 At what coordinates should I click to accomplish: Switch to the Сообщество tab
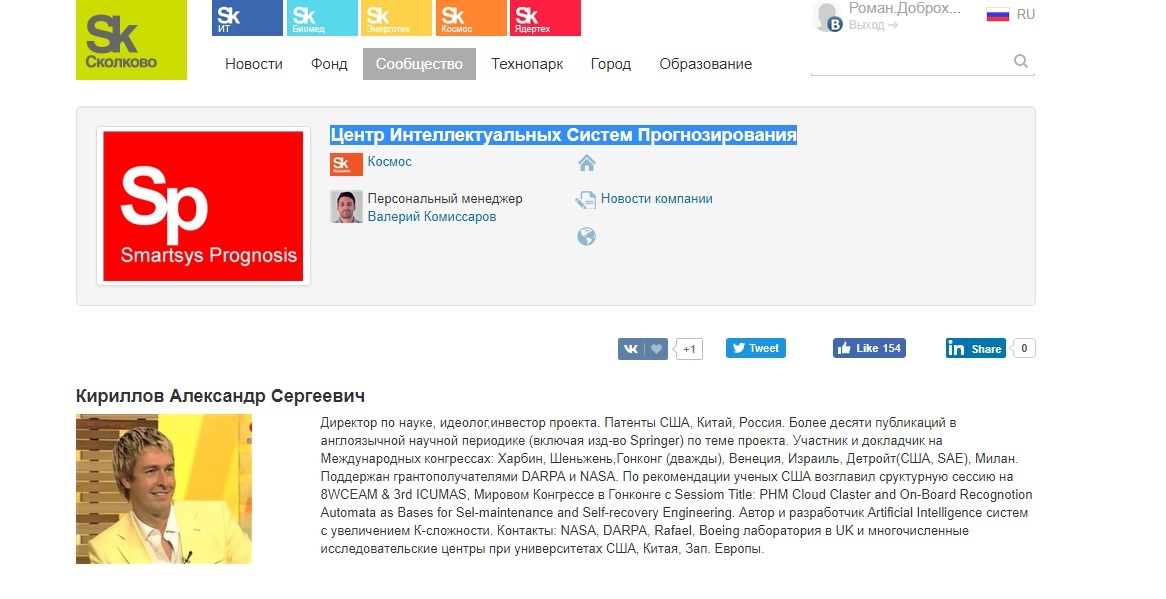tap(419, 63)
